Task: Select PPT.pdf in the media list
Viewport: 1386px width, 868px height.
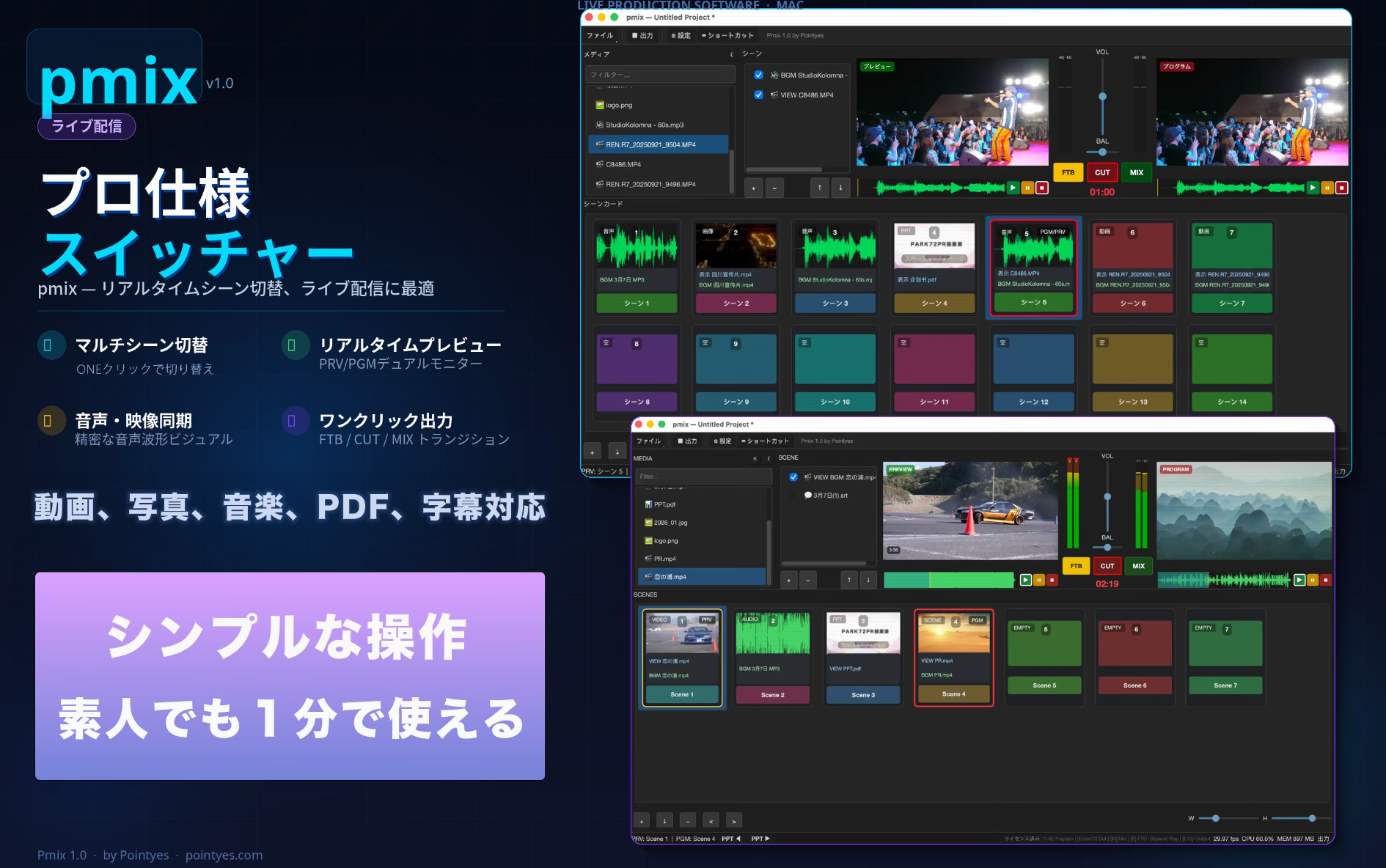Action: click(703, 504)
